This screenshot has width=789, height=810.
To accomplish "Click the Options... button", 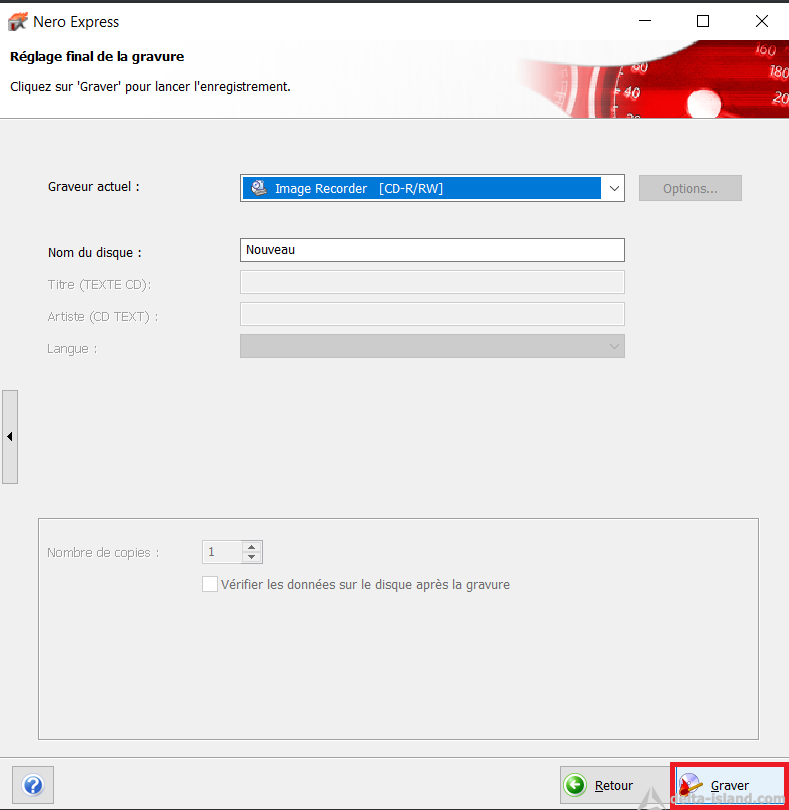I will (x=690, y=188).
